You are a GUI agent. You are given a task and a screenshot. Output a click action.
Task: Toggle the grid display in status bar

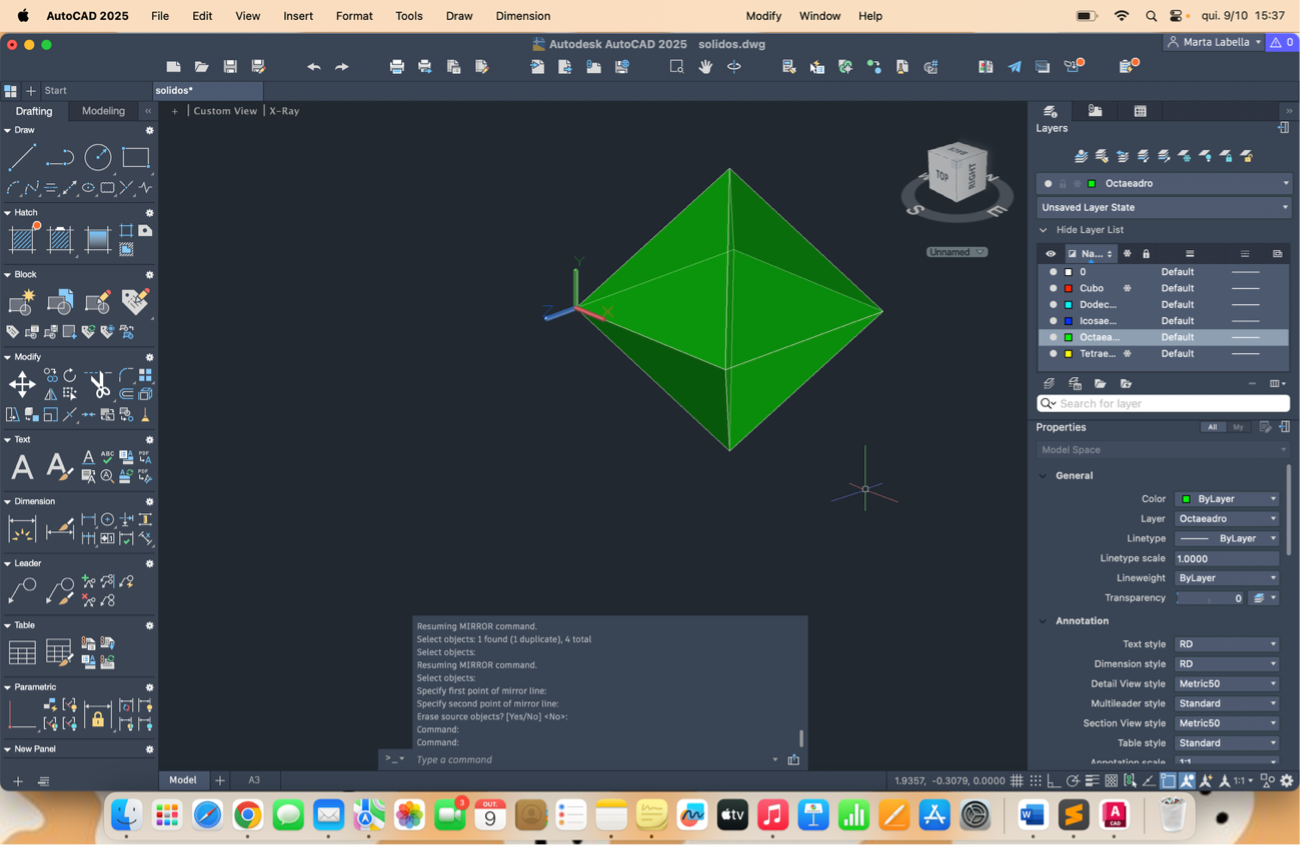click(x=1016, y=781)
